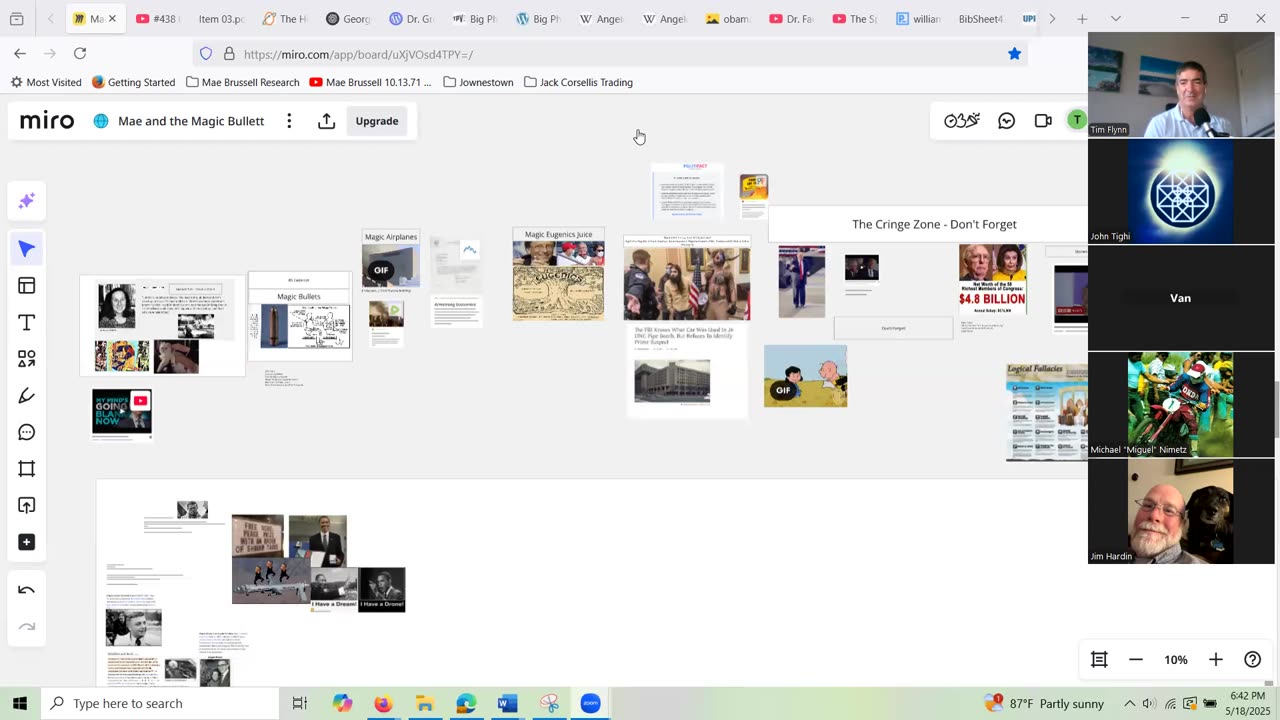The width and height of the screenshot is (1280, 720).
Task: Bookmark this page with the star icon
Action: pyautogui.click(x=1014, y=54)
